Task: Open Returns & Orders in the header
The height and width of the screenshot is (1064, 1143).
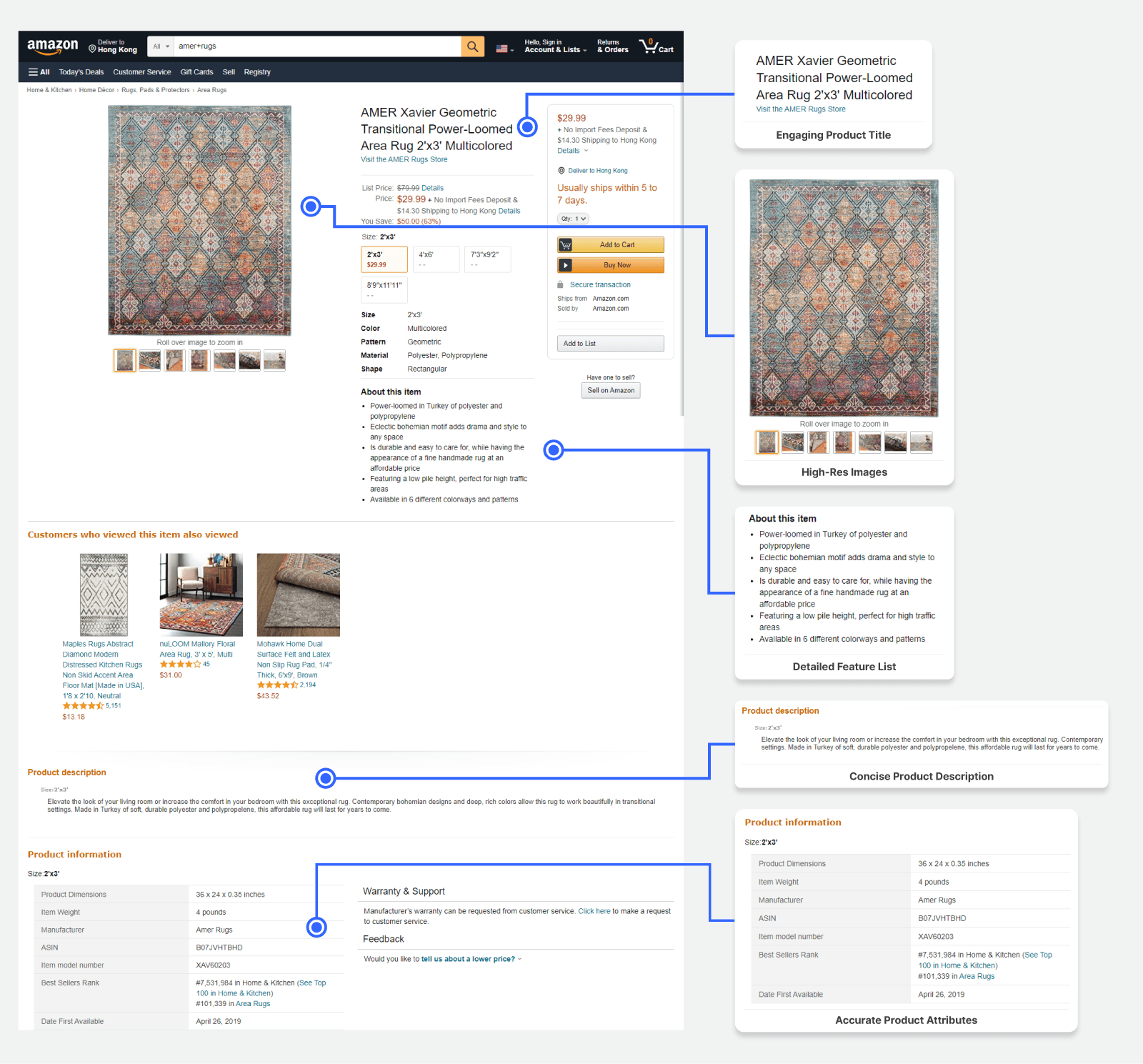Action: coord(613,46)
